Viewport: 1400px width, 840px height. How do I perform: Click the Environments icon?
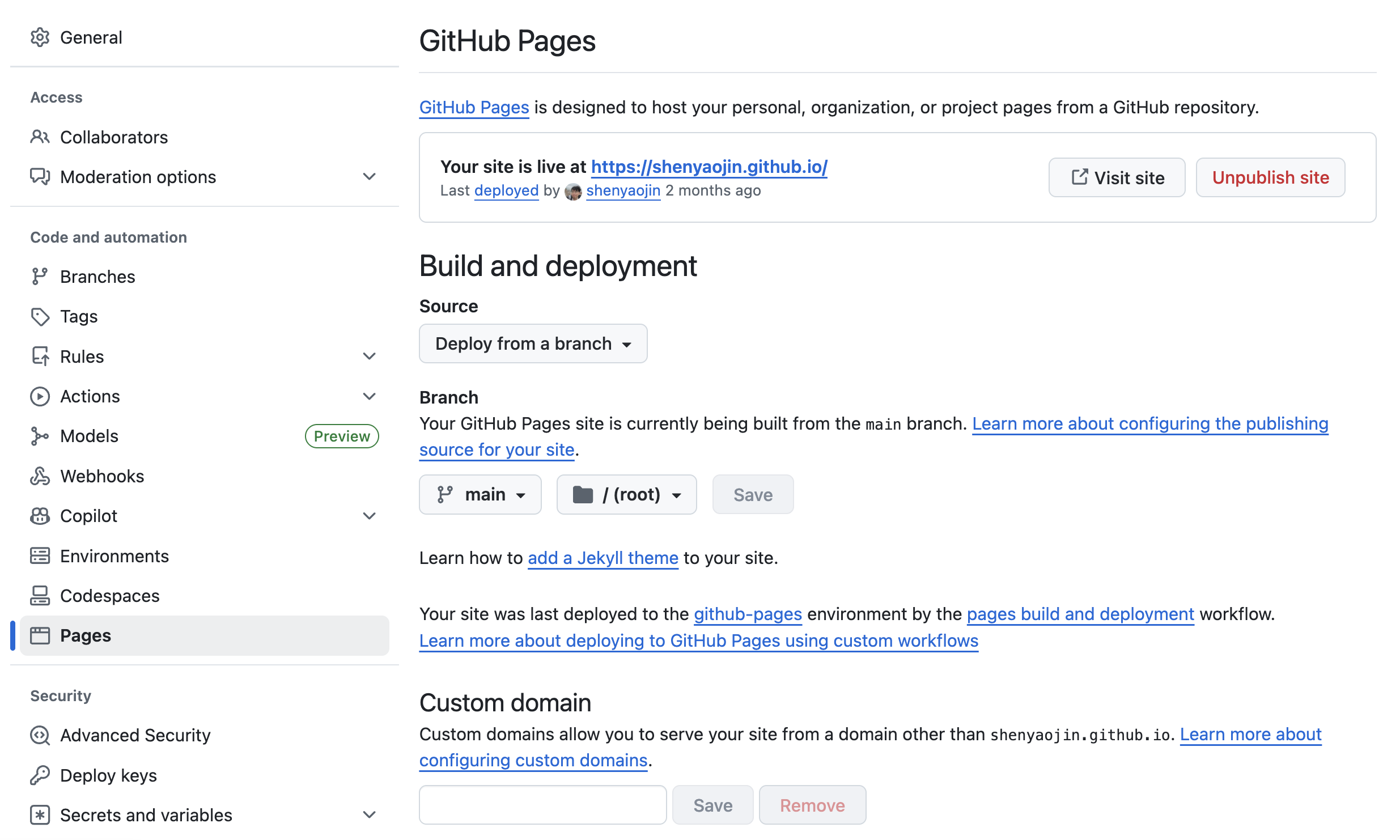pyautogui.click(x=40, y=555)
